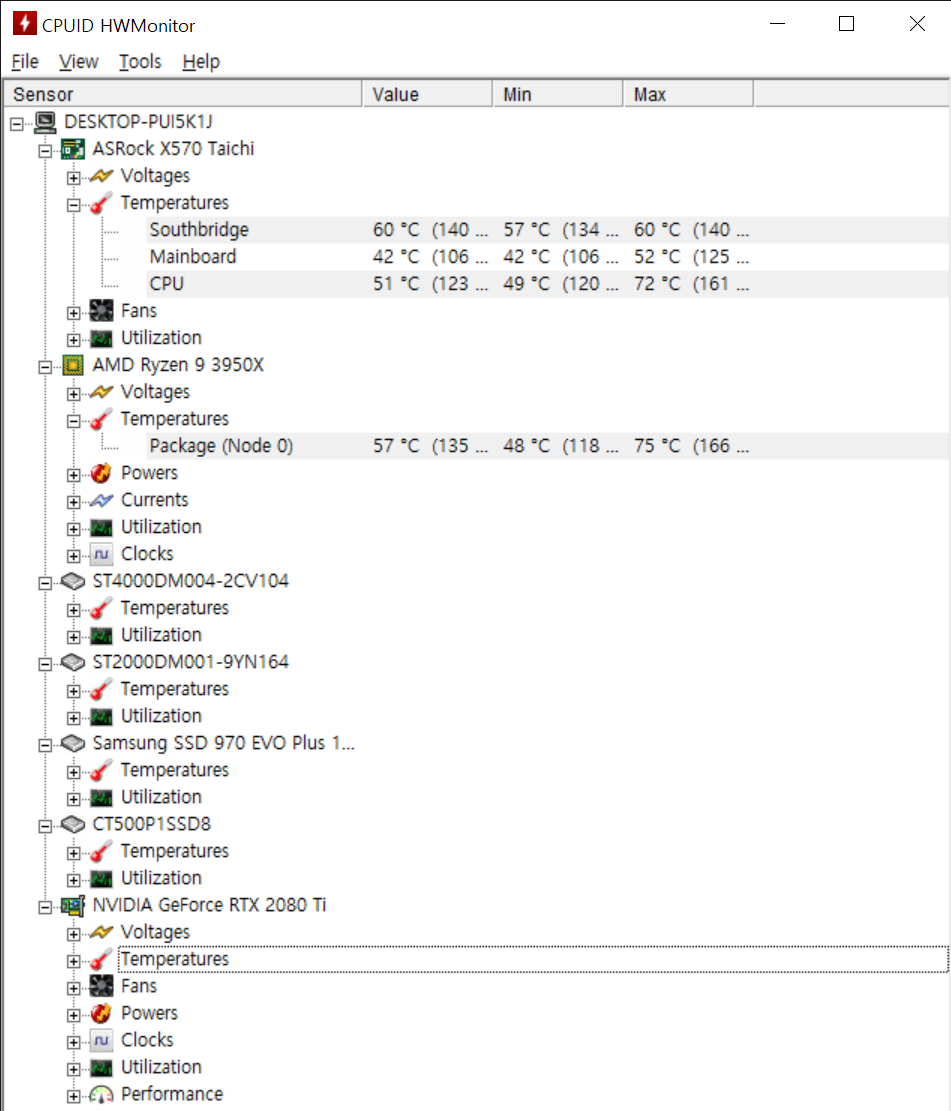Click the ASRock Temperatures thermometer icon
The image size is (951, 1111).
101,203
